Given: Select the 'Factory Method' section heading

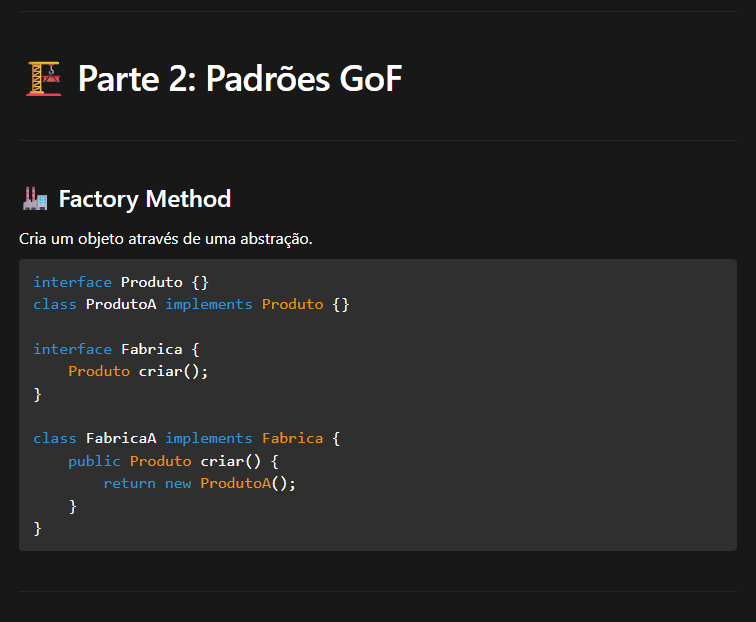Looking at the screenshot, I should click(144, 199).
